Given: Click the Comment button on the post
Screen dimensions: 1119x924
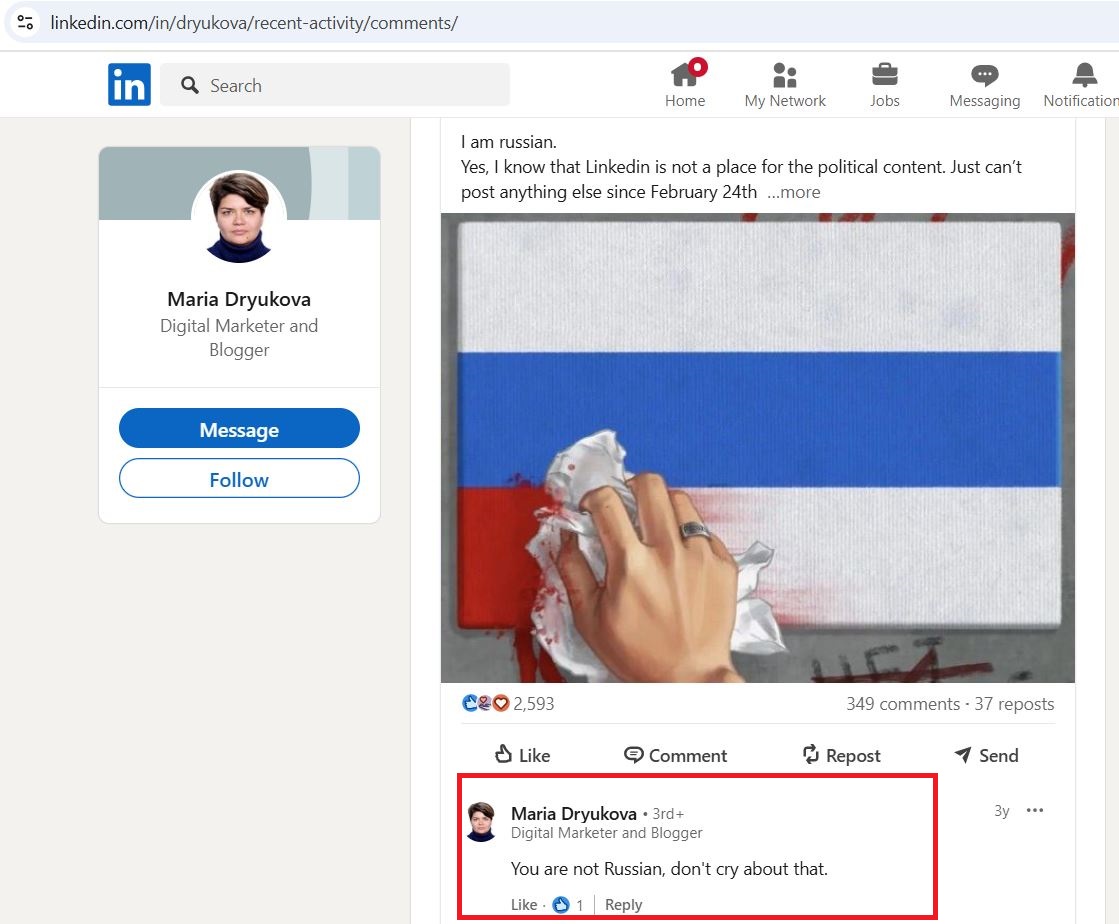Looking at the screenshot, I should (x=675, y=755).
